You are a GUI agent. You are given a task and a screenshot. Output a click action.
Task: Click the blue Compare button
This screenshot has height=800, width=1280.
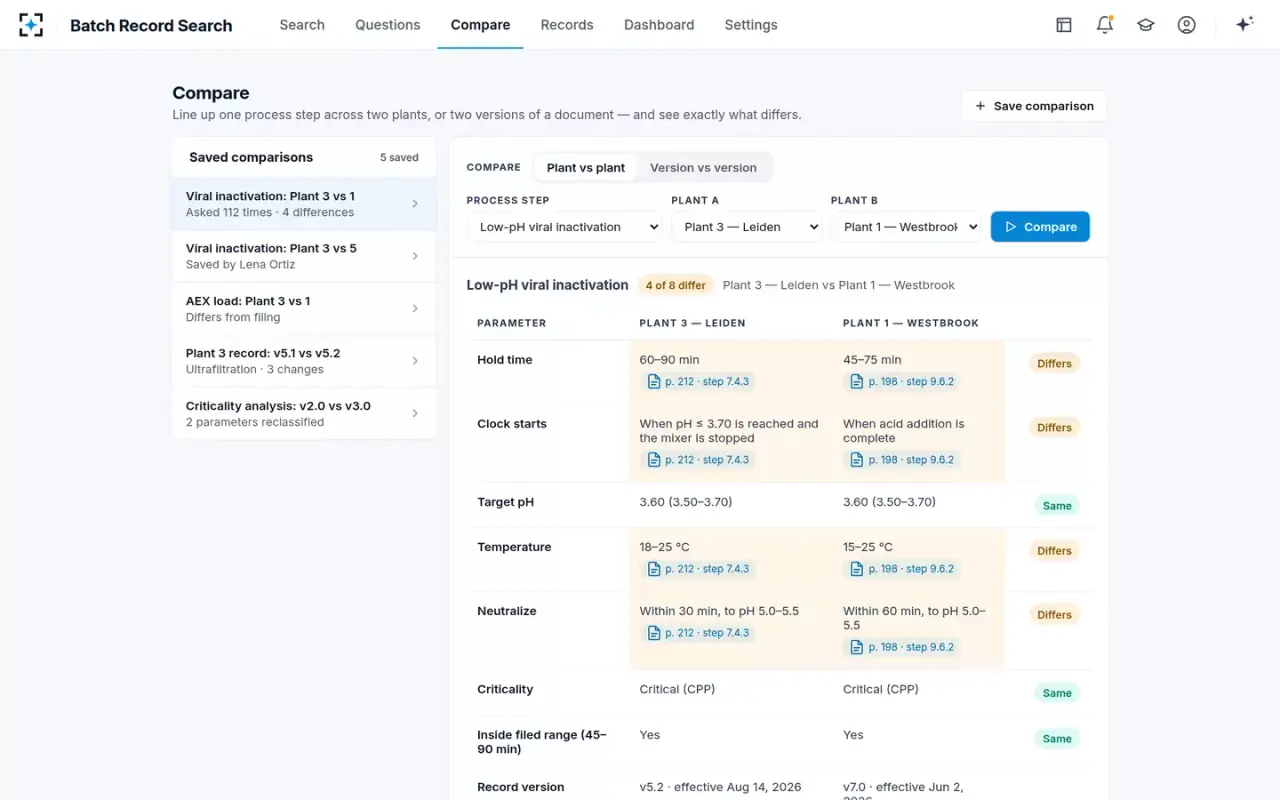(1040, 227)
